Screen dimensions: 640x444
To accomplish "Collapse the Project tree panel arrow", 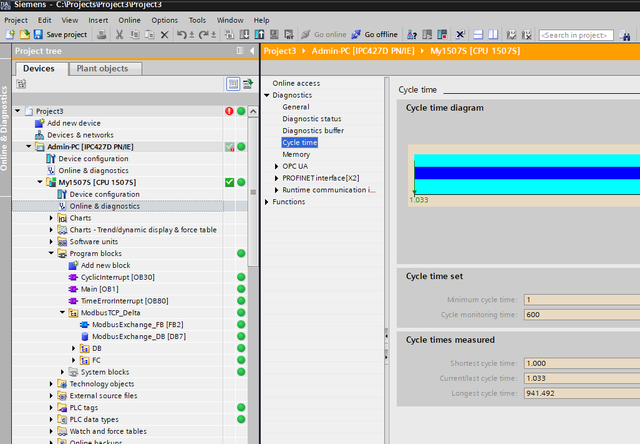I will pos(252,51).
